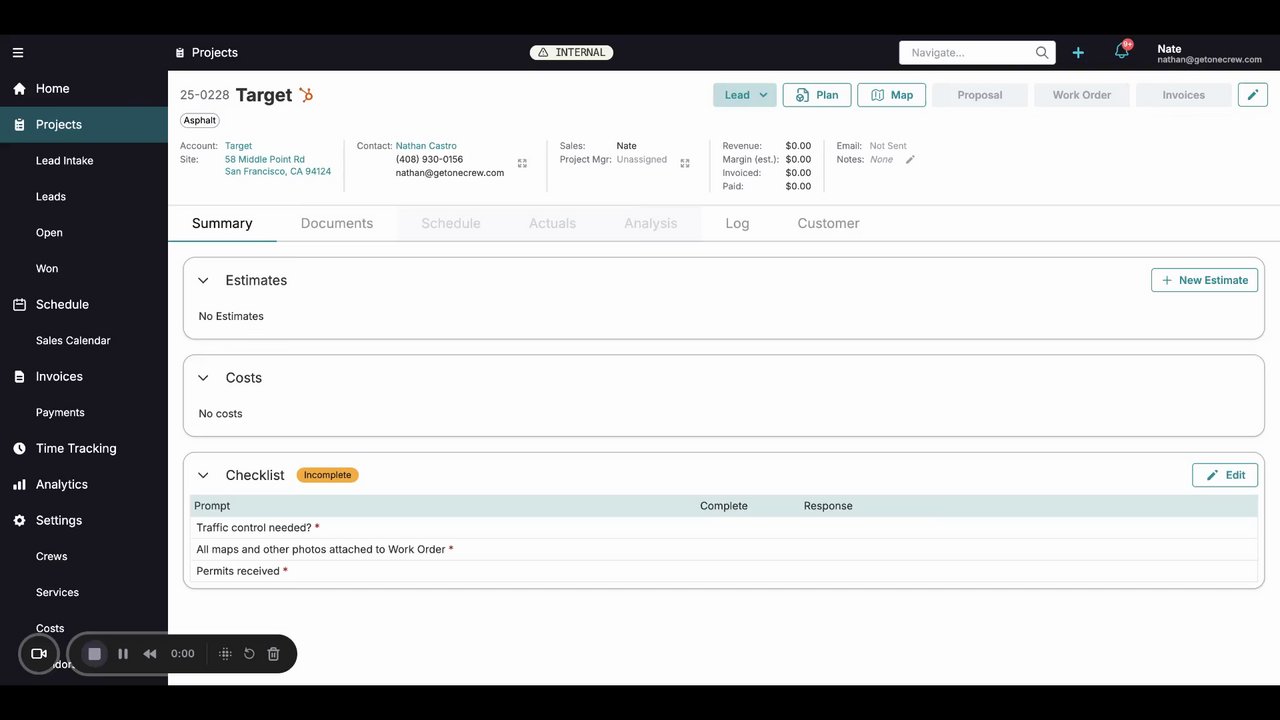The width and height of the screenshot is (1280, 720).
Task: Click the HubSpot icon beside Target
Action: click(306, 95)
